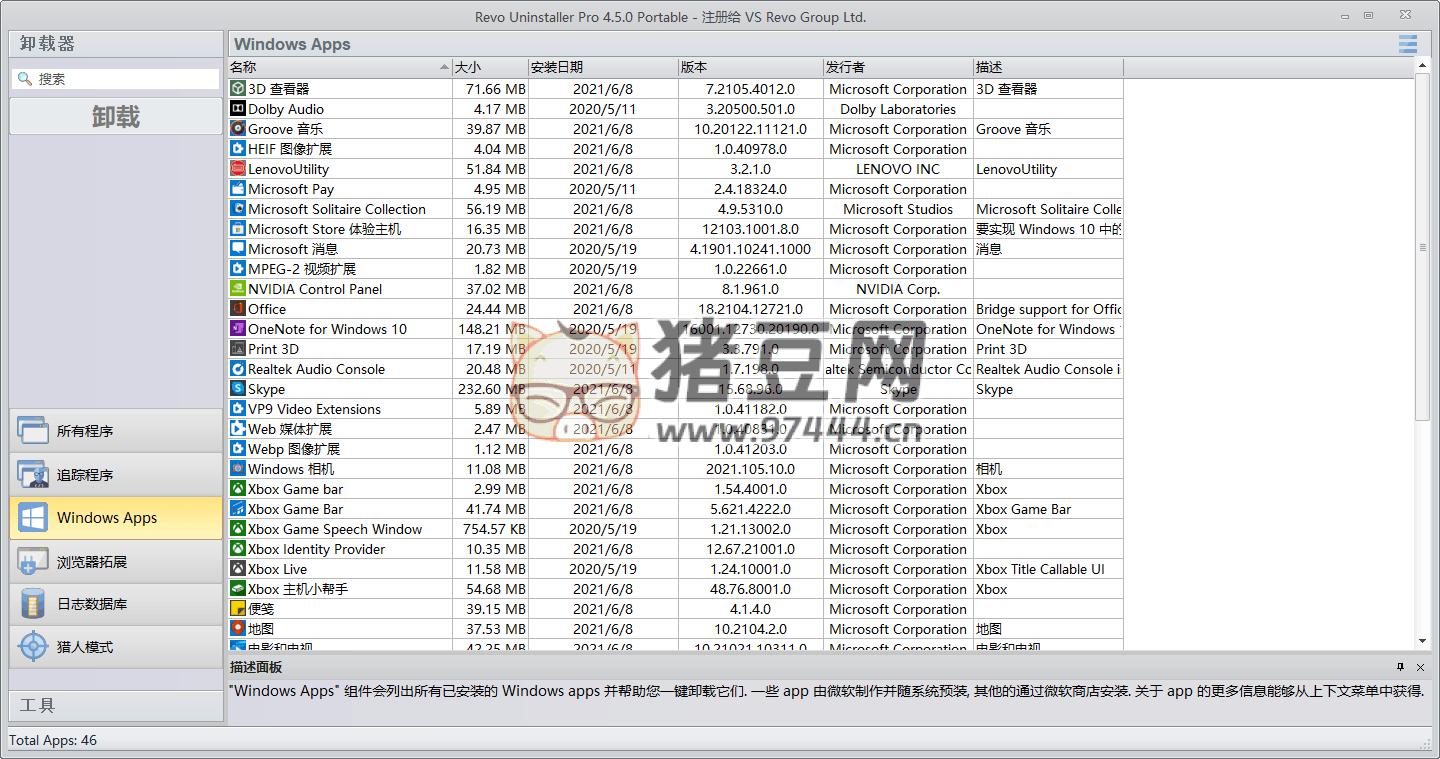This screenshot has height=759, width=1440.
Task: Pin the 描述面板 description panel
Action: 1401,667
